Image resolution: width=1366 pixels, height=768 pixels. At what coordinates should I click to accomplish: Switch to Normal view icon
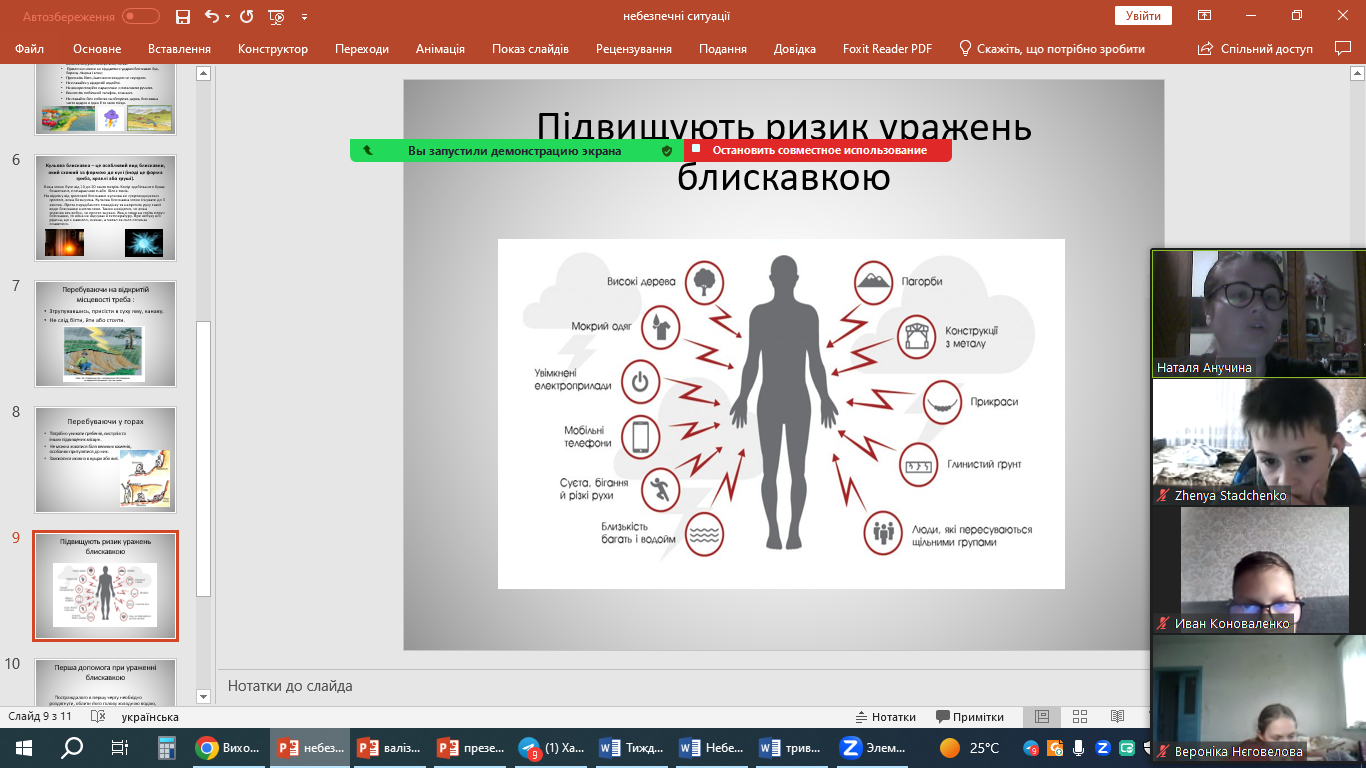(1042, 717)
